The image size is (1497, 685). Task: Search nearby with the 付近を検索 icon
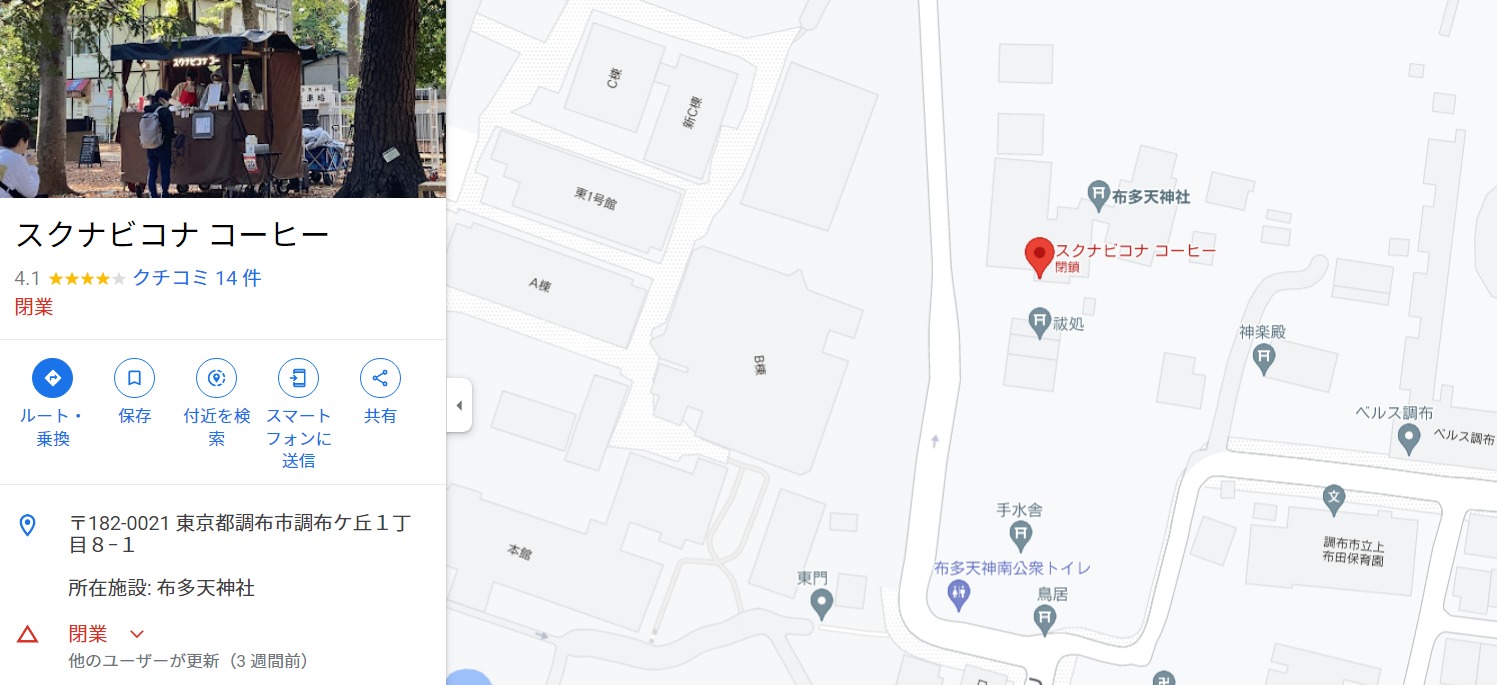pos(216,378)
